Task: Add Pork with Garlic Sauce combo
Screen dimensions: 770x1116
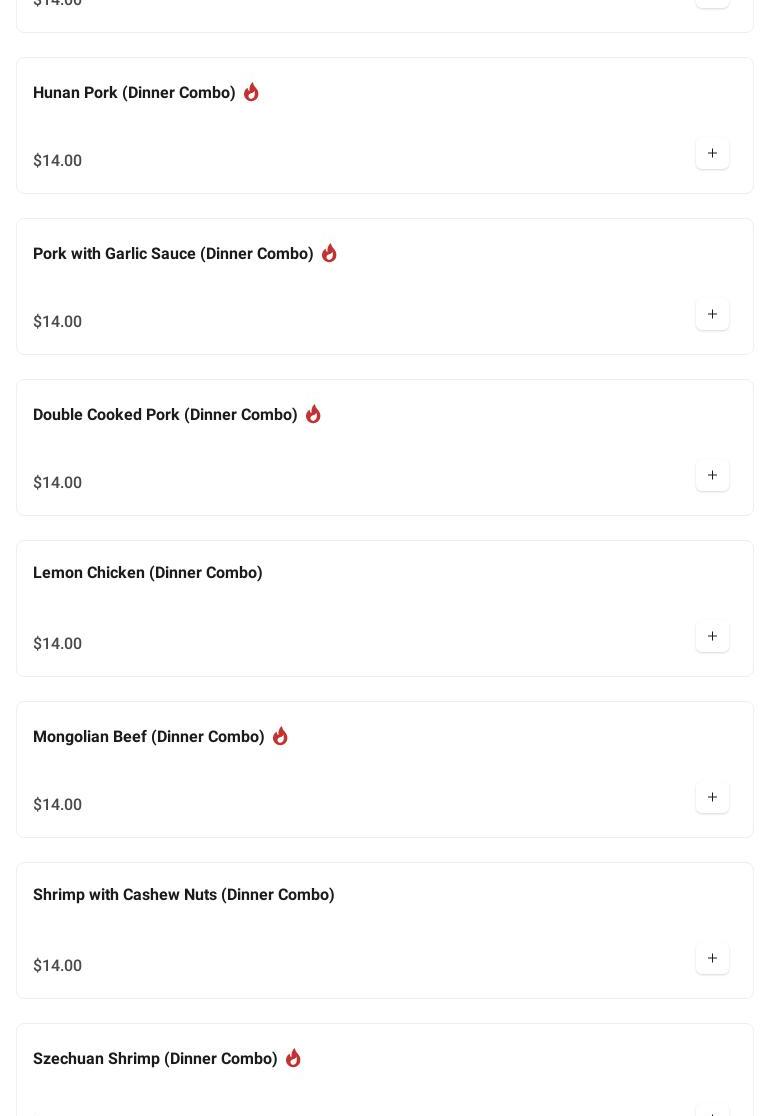Action: click(x=712, y=315)
